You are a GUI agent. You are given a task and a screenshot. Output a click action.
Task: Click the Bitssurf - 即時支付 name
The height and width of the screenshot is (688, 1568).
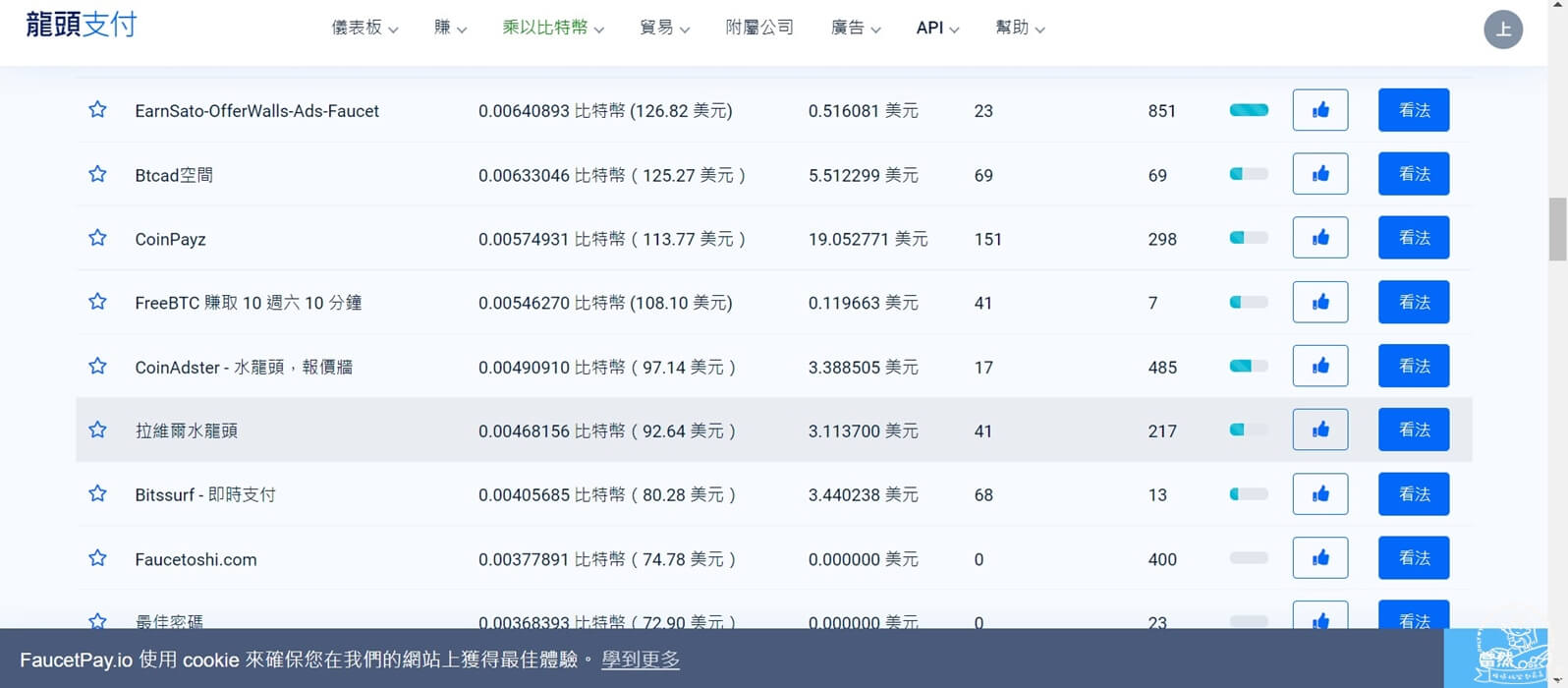pos(205,495)
